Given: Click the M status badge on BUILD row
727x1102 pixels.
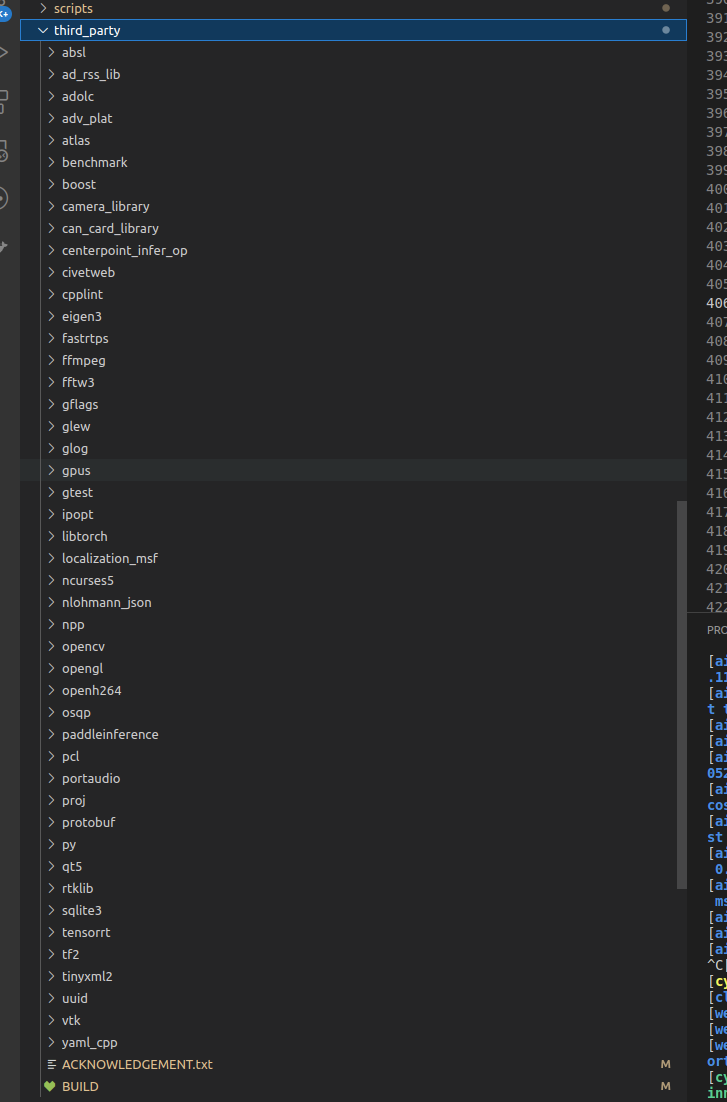Looking at the screenshot, I should (666, 1086).
